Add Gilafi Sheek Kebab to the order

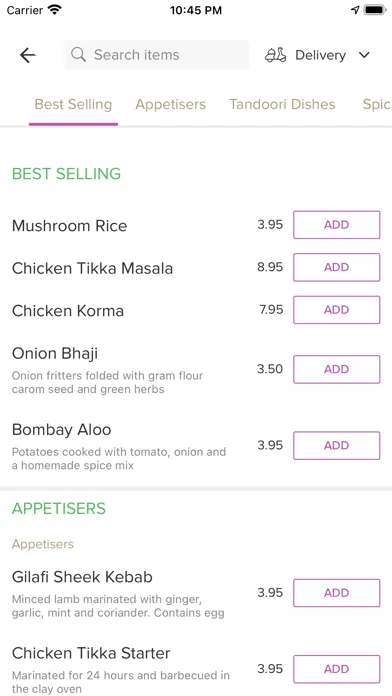[x=337, y=593]
